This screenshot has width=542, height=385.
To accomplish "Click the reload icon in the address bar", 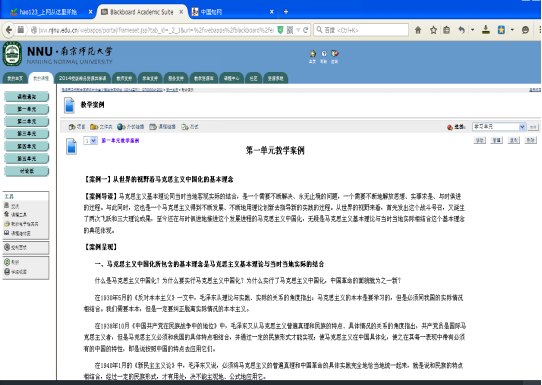I will click(306, 30).
